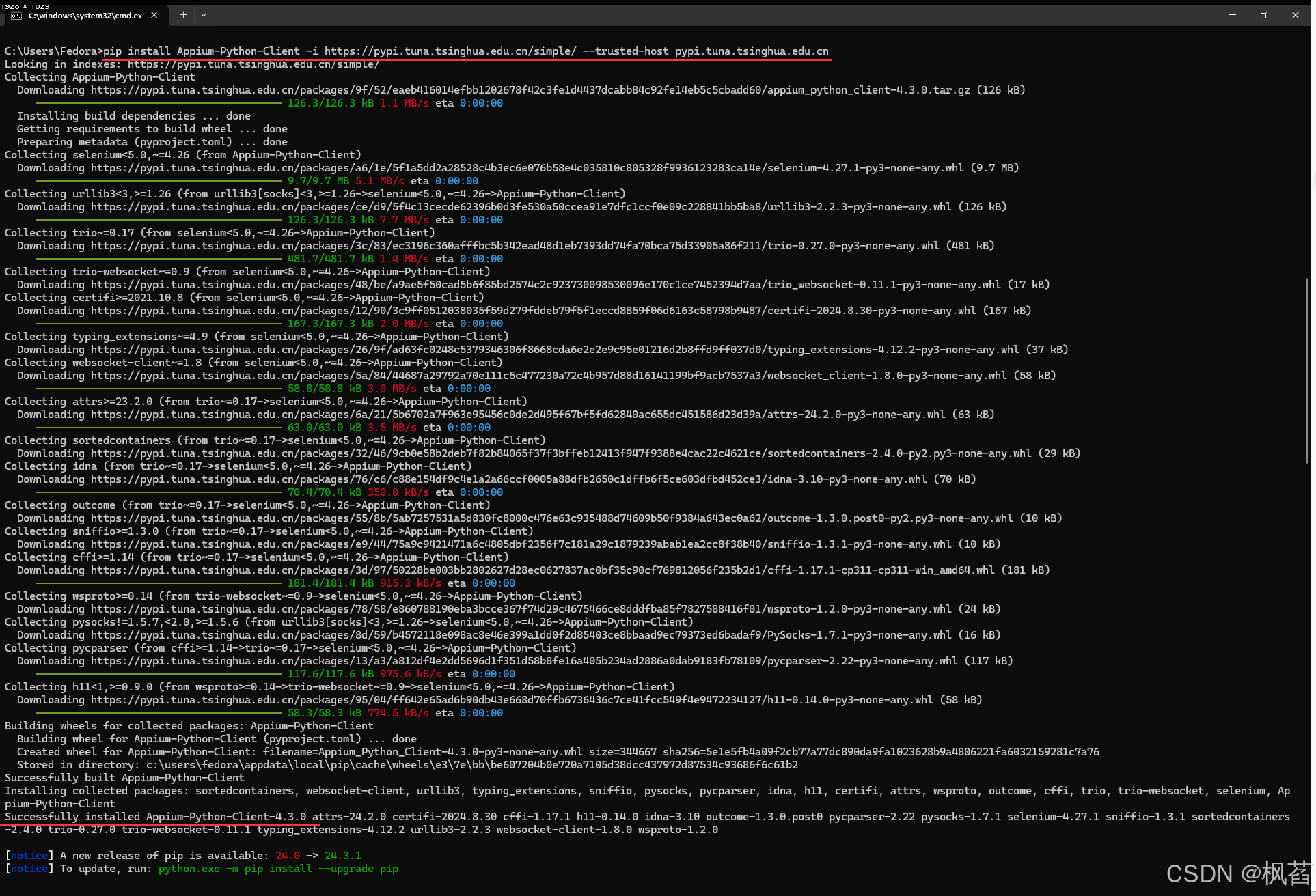Restore down the terminal window
The height and width of the screenshot is (896, 1316).
click(1263, 15)
